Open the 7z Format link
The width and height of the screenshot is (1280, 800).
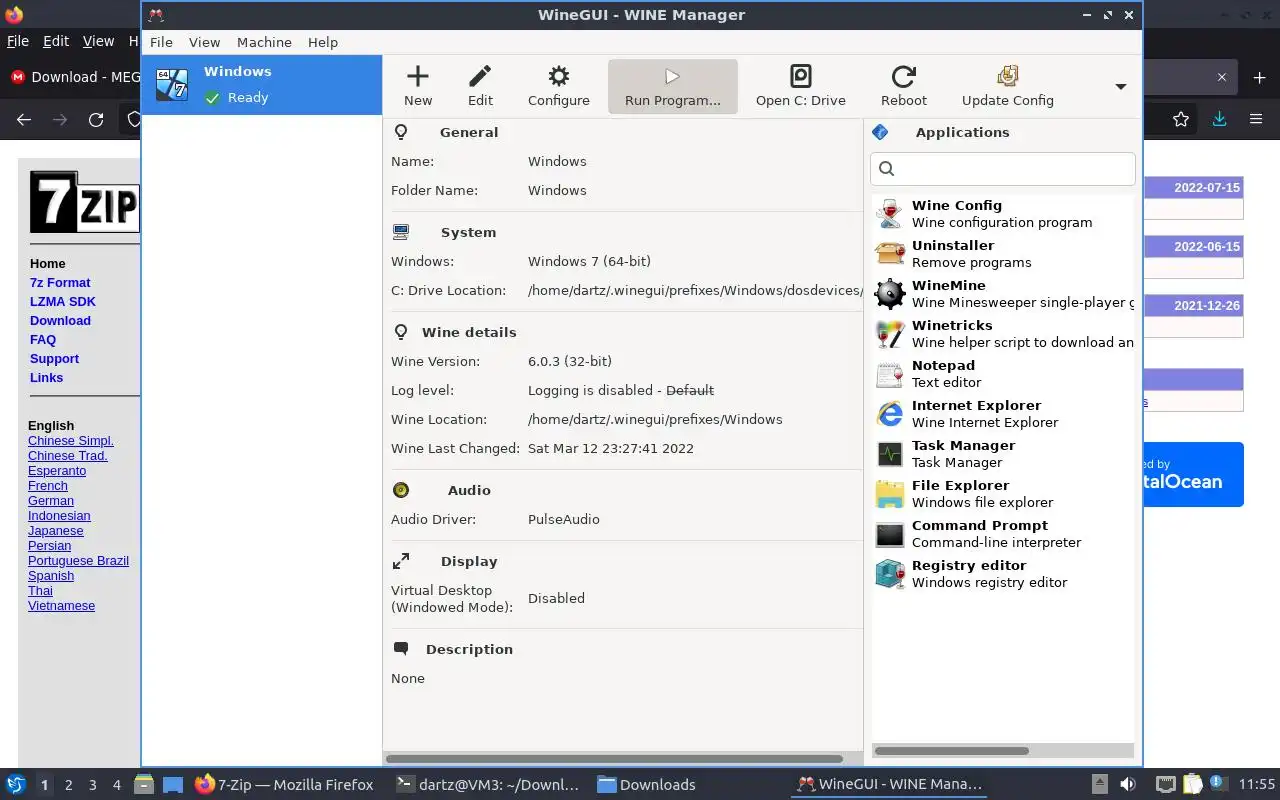(60, 282)
